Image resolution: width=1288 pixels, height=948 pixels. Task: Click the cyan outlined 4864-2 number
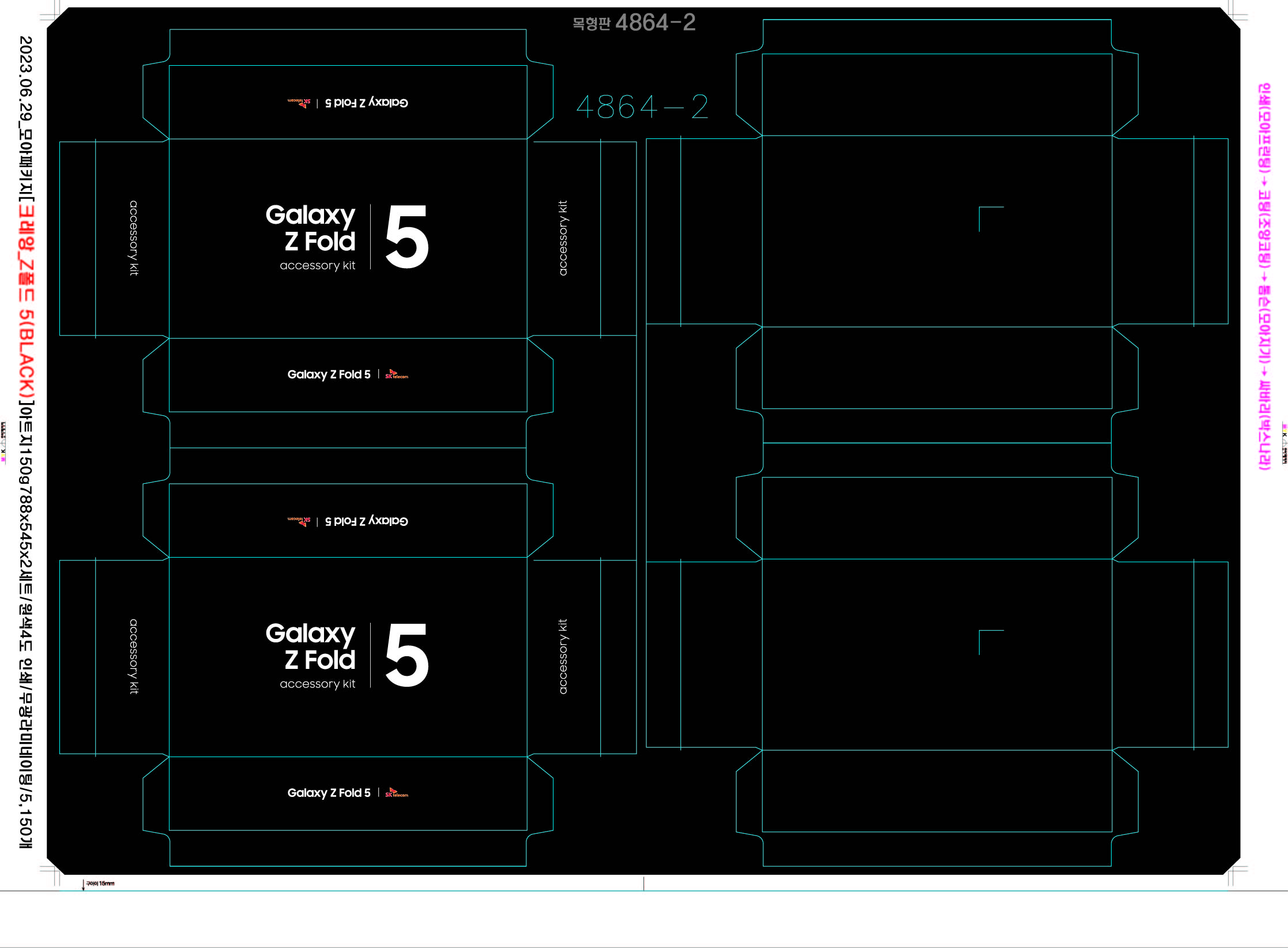click(642, 107)
